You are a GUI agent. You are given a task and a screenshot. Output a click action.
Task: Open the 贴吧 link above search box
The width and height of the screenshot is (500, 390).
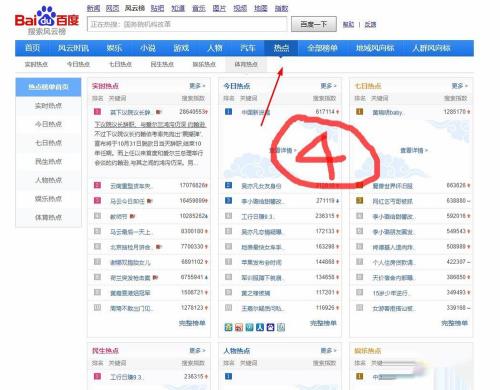(x=157, y=8)
